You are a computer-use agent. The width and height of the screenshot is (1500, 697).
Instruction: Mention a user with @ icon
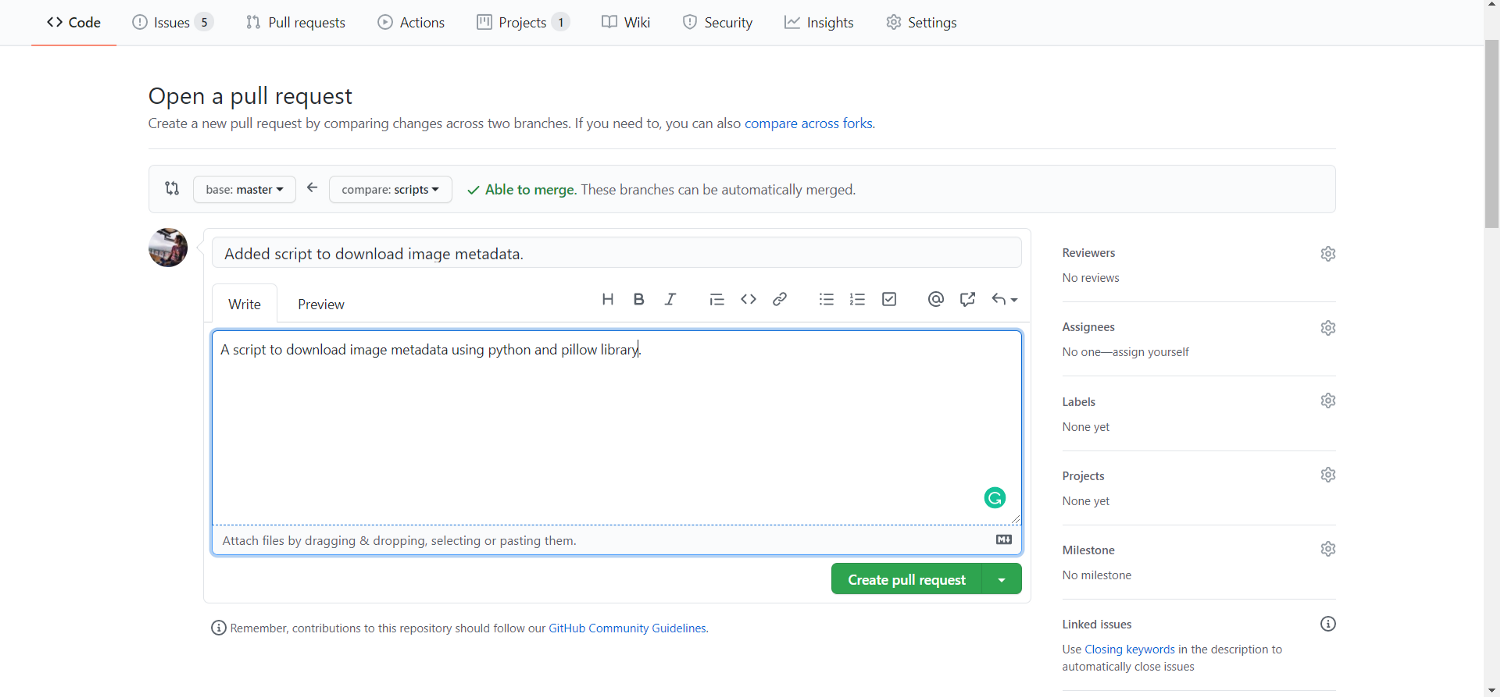click(x=935, y=299)
